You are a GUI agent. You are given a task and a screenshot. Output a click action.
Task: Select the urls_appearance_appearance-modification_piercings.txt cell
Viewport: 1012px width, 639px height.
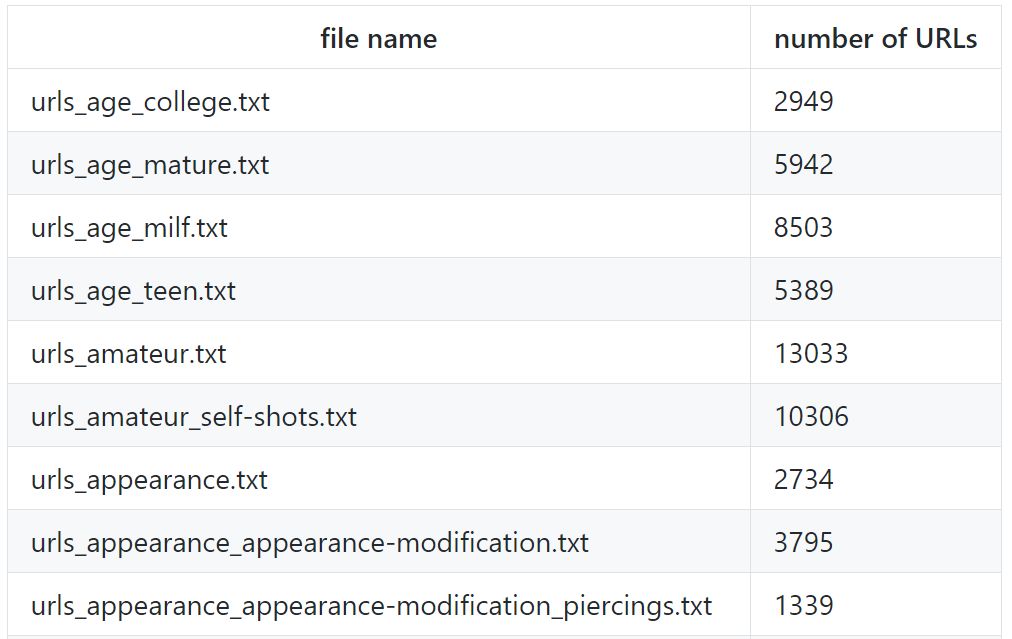[x=371, y=606]
